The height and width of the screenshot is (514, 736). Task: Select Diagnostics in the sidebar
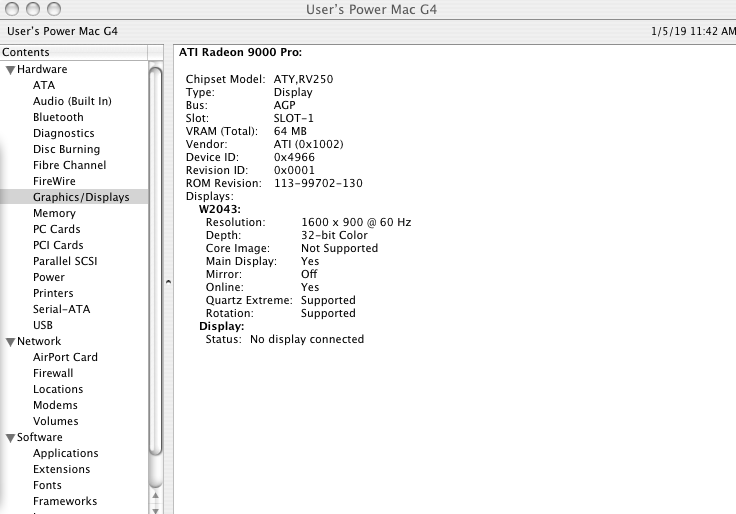tap(63, 133)
